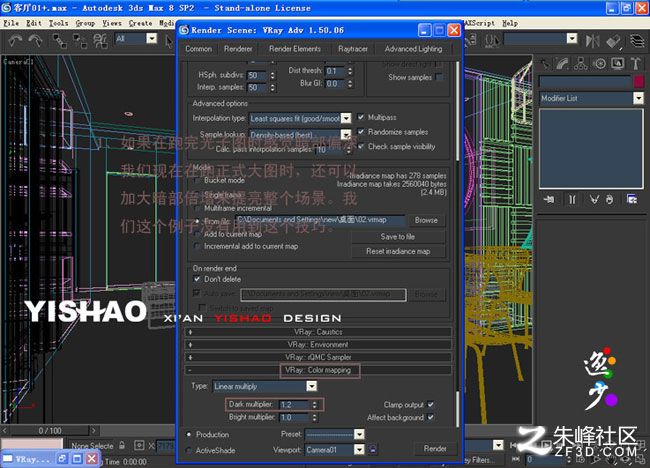Restore the minimized VRay window in the bottom-left corner

coord(62,458)
